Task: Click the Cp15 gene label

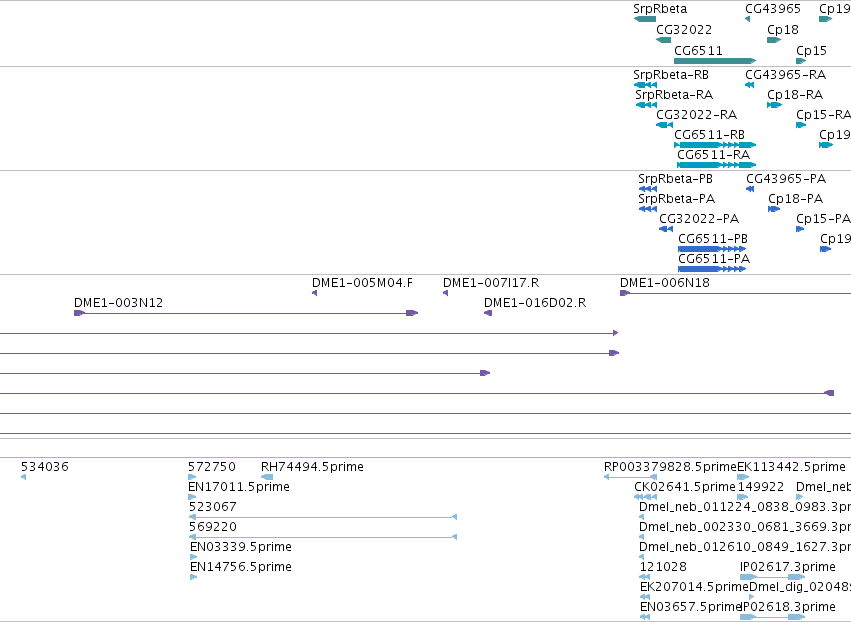Action: point(811,51)
